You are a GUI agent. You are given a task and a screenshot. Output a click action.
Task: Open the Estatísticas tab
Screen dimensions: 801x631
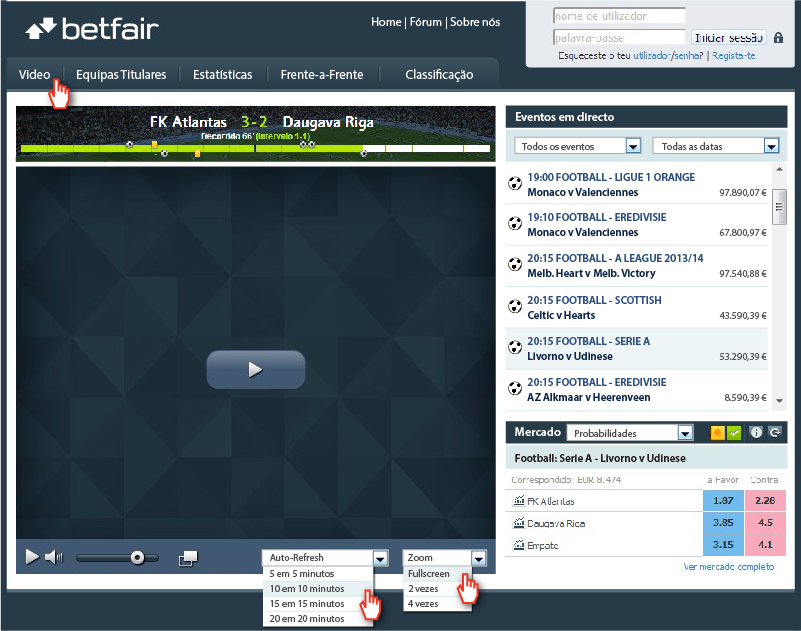(x=223, y=75)
